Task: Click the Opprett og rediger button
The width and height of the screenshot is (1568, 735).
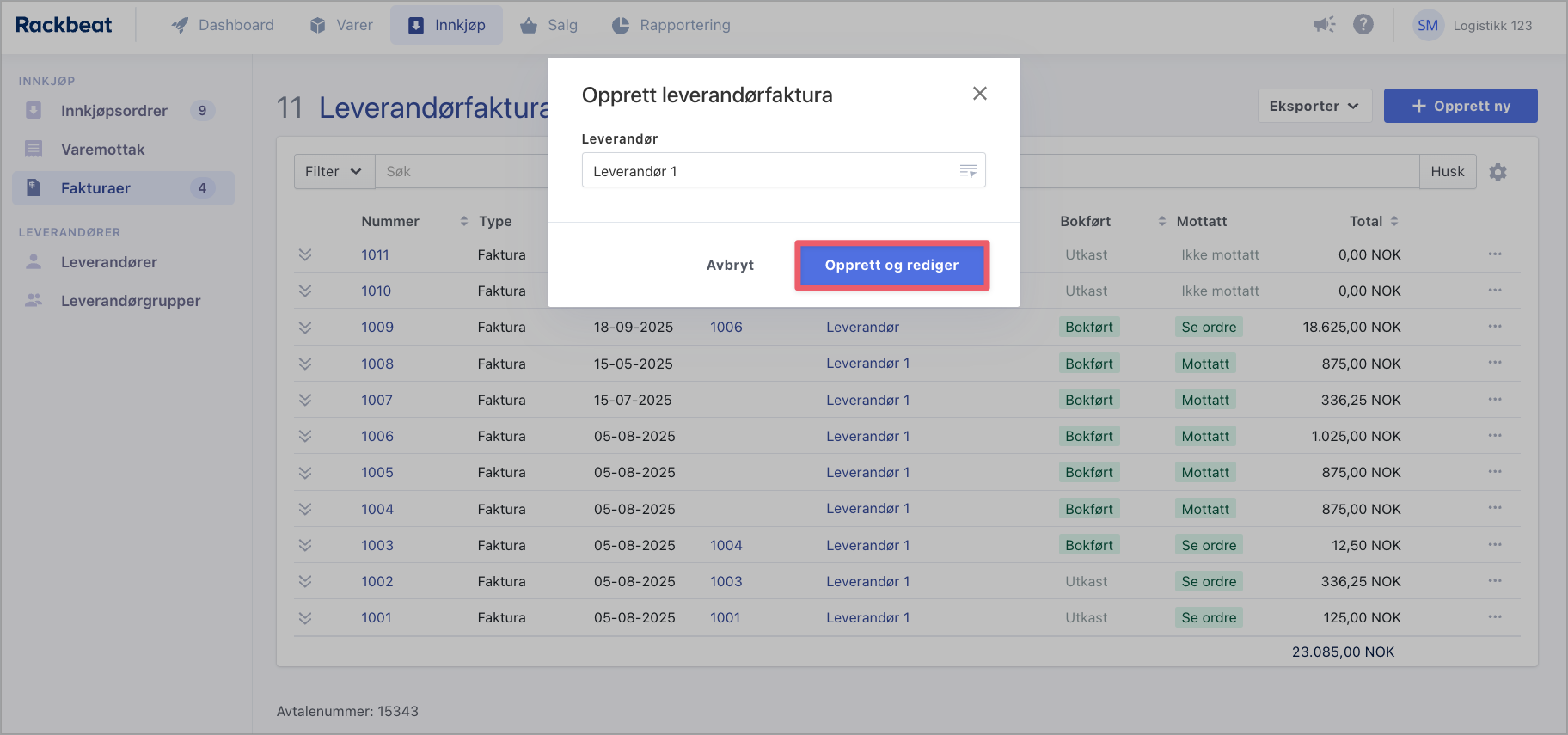Action: click(x=891, y=265)
